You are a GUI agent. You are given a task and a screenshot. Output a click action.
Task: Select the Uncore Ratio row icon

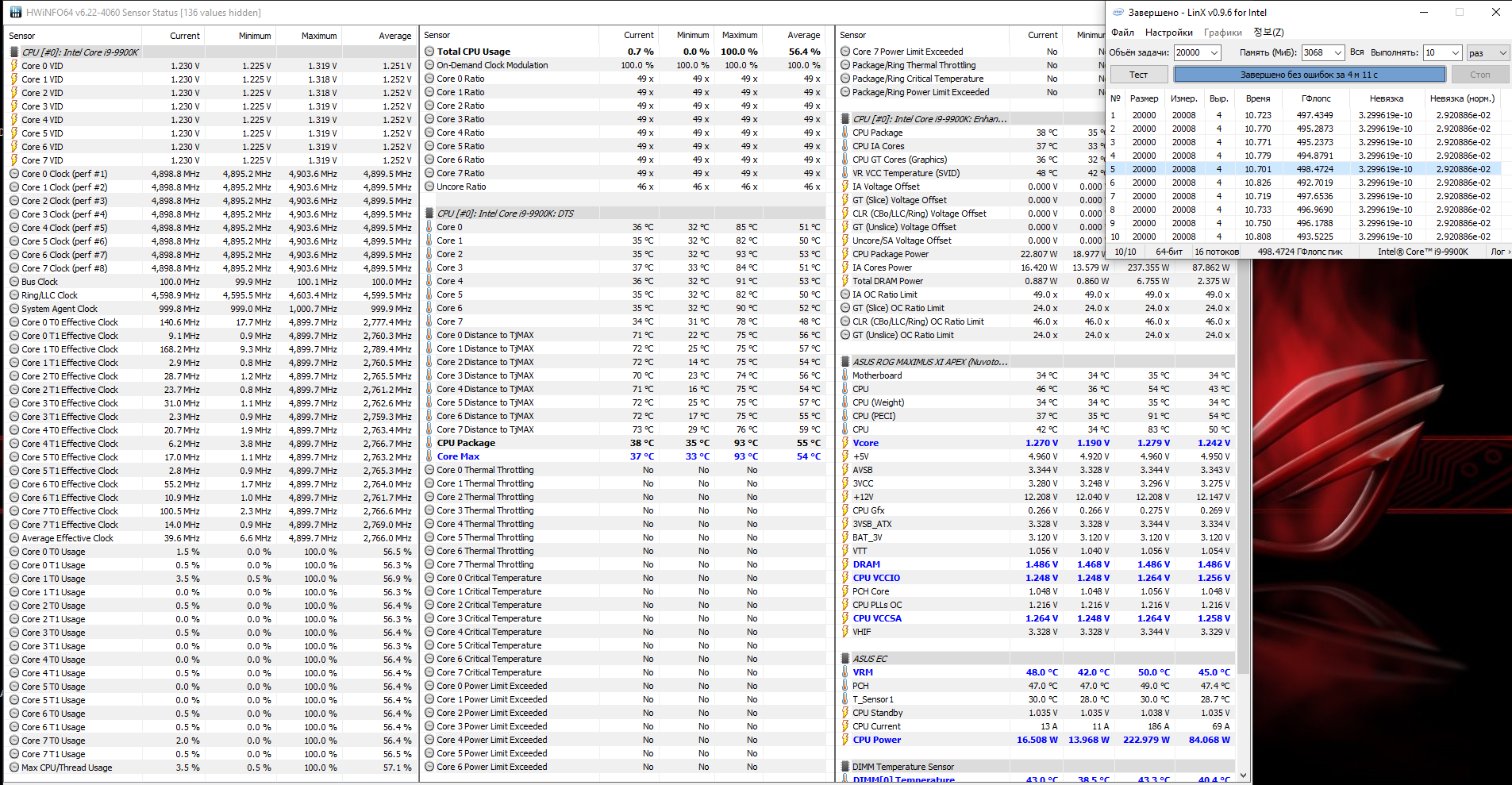(429, 187)
